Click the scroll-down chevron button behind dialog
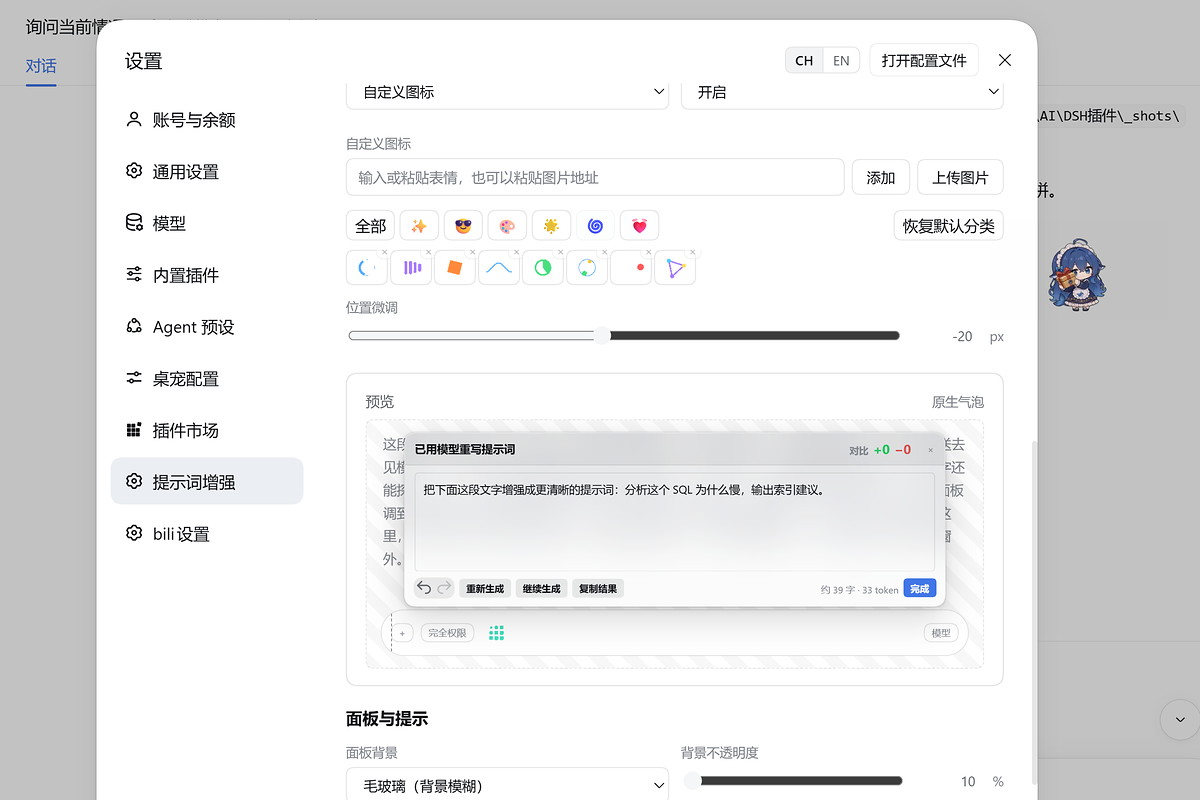Image resolution: width=1200 pixels, height=800 pixels. tap(1179, 720)
